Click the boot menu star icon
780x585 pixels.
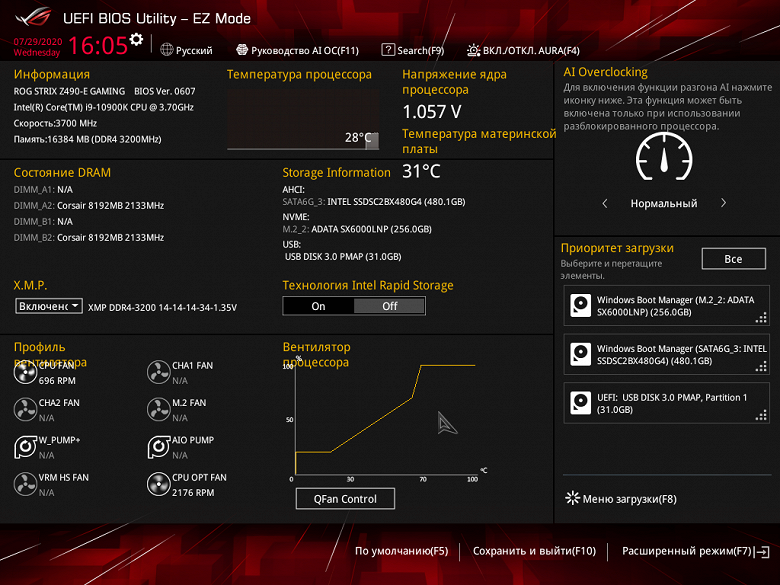pyautogui.click(x=572, y=498)
